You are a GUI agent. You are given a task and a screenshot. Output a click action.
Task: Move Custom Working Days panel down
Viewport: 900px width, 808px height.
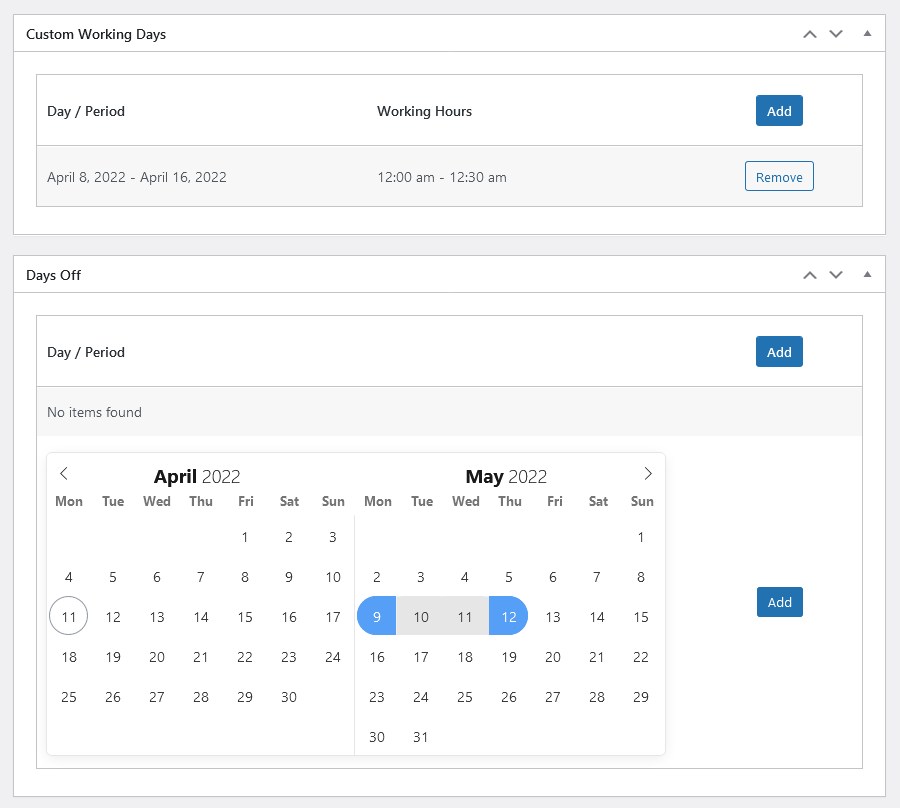pyautogui.click(x=836, y=34)
